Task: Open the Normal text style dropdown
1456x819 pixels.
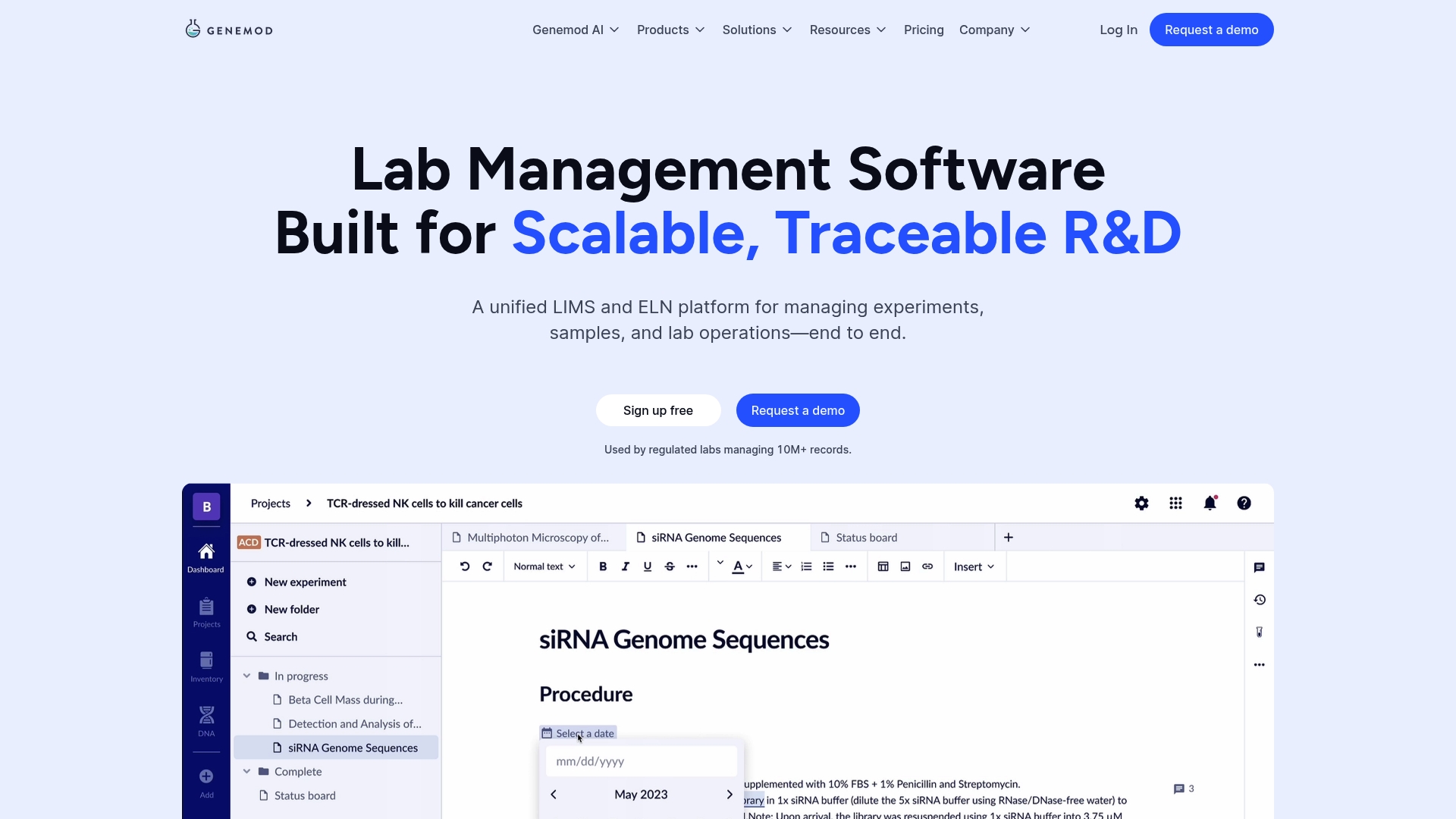Action: coord(543,566)
